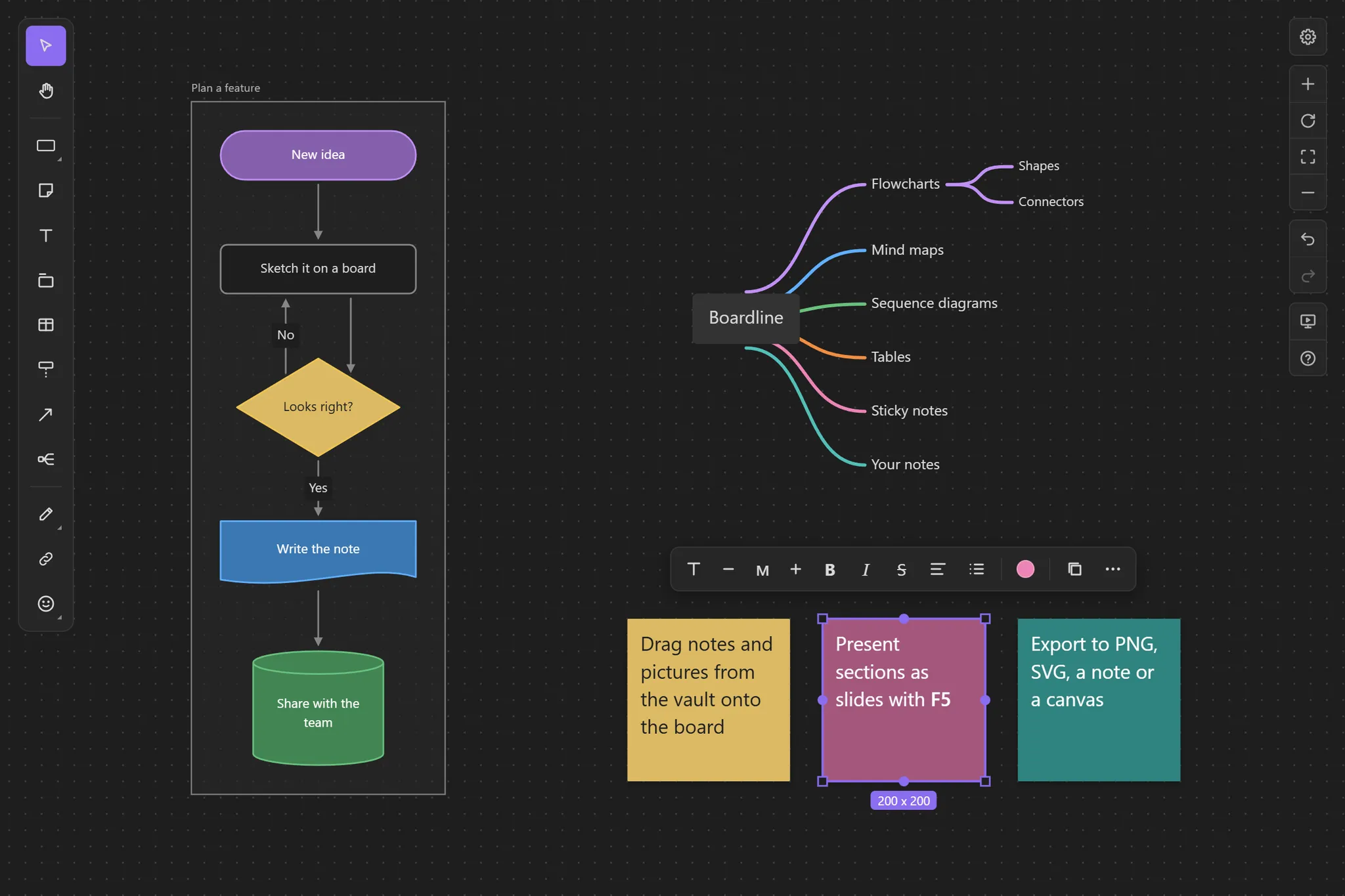Toggle strikethrough formatting
Screen dimensions: 1345x896
pos(901,570)
